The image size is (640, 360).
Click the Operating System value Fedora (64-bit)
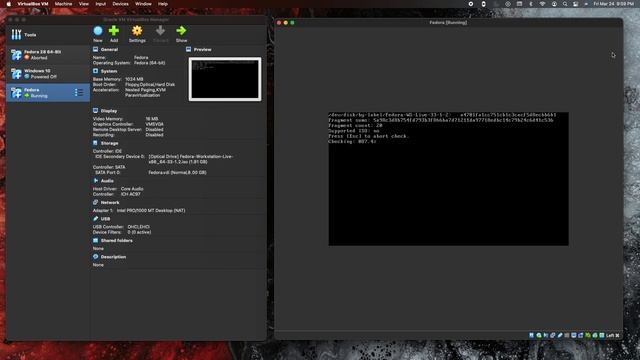click(x=149, y=63)
